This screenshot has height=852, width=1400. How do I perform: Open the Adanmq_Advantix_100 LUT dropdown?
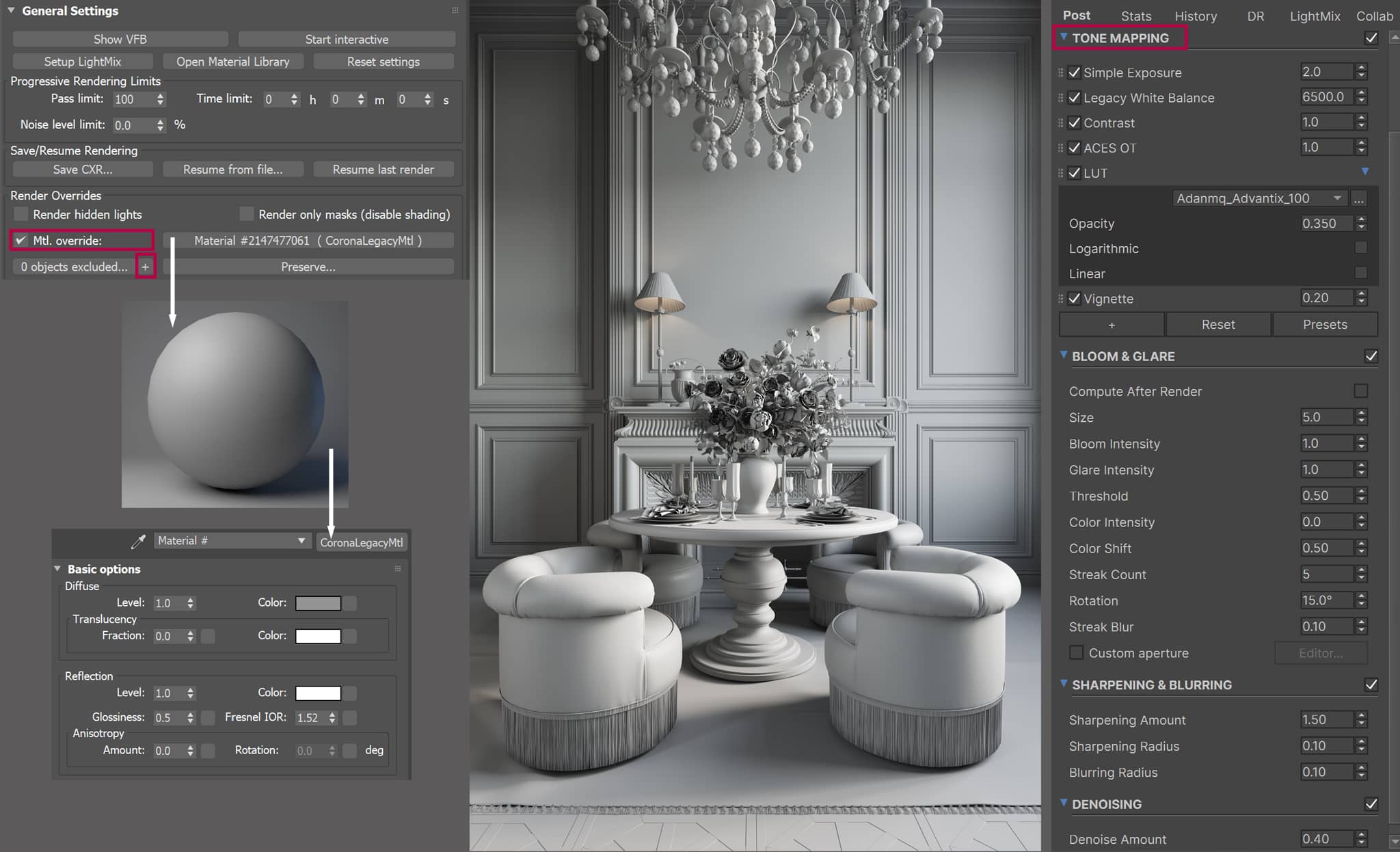tap(1259, 198)
